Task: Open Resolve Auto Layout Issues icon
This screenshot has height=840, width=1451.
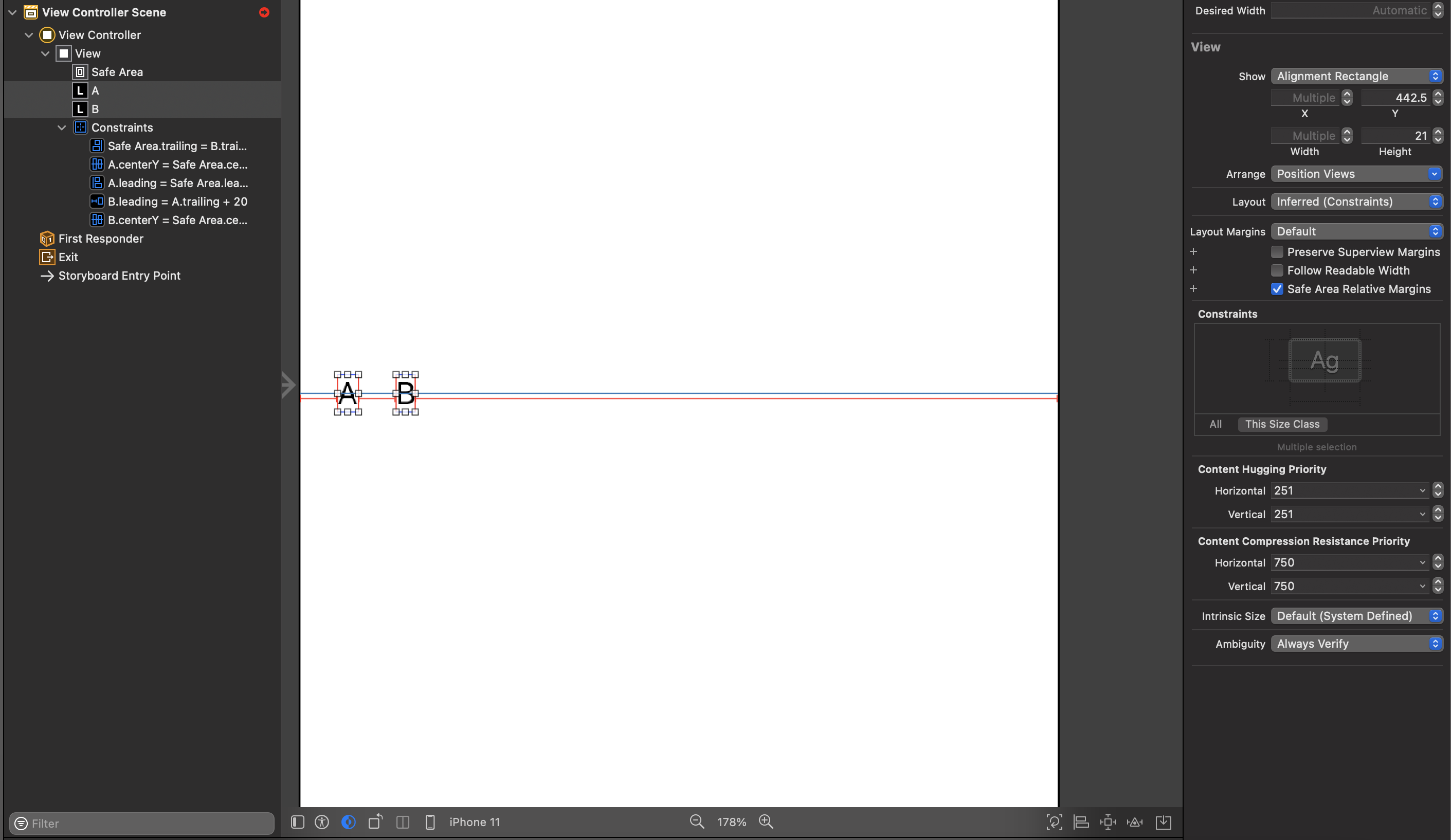Action: click(1134, 822)
